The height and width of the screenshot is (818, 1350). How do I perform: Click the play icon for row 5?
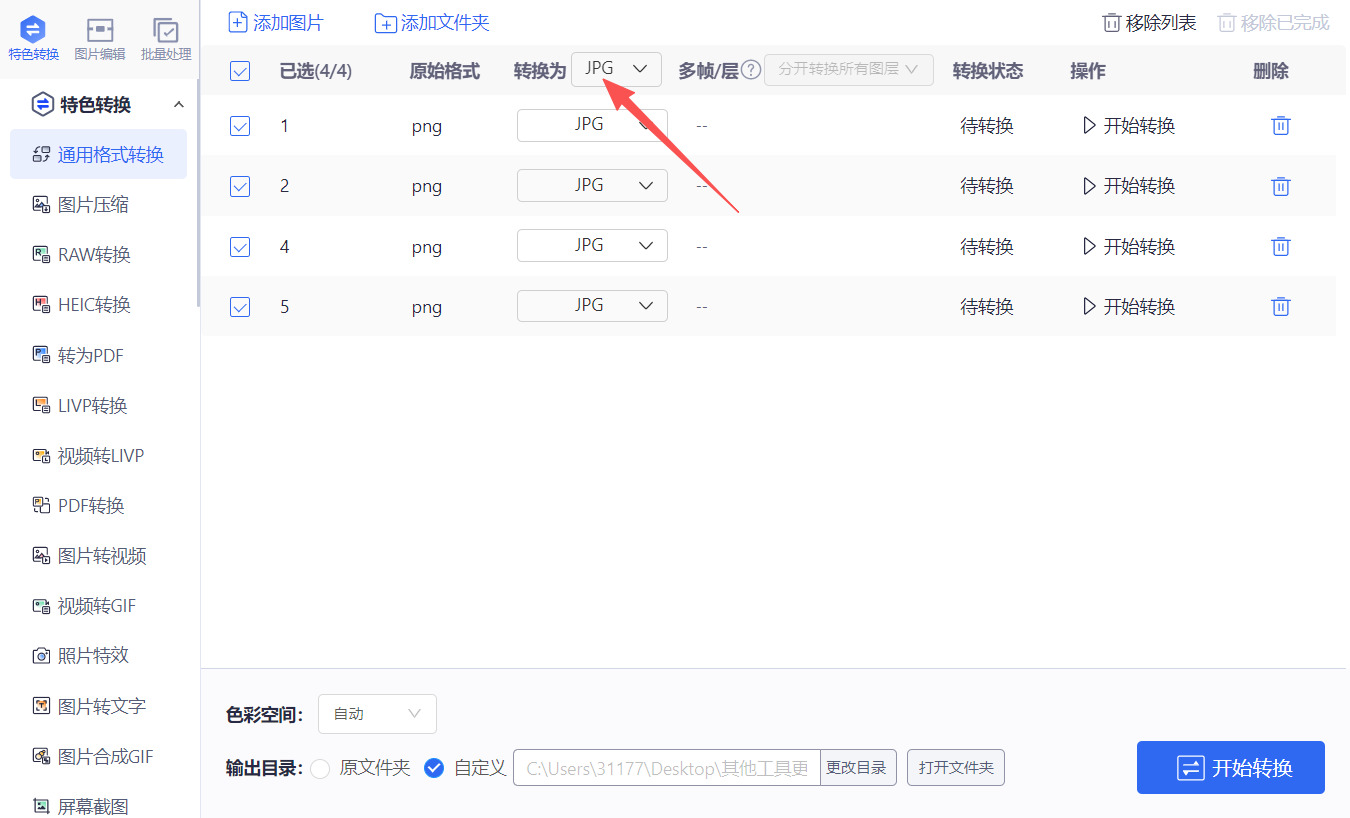[x=1089, y=307]
